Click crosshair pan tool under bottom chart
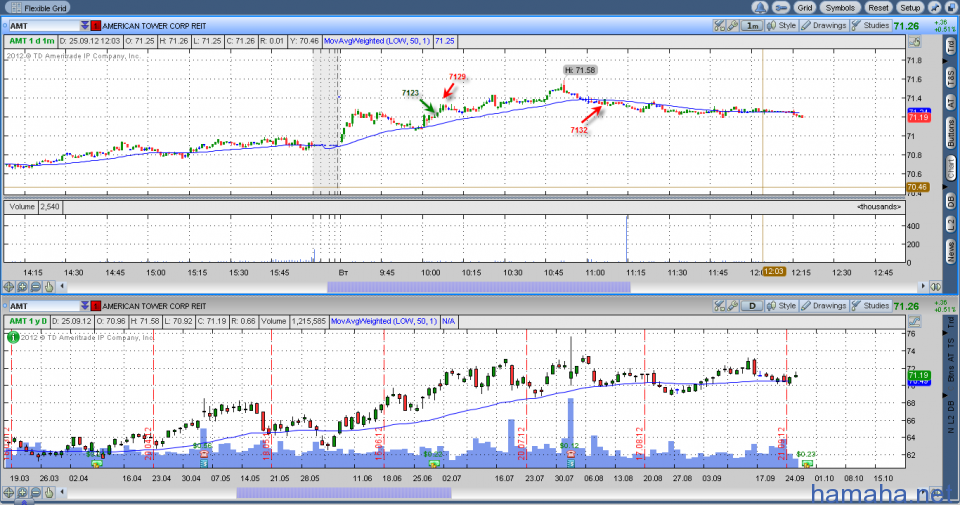Screen dimensions: 960x505 click(x=9, y=492)
